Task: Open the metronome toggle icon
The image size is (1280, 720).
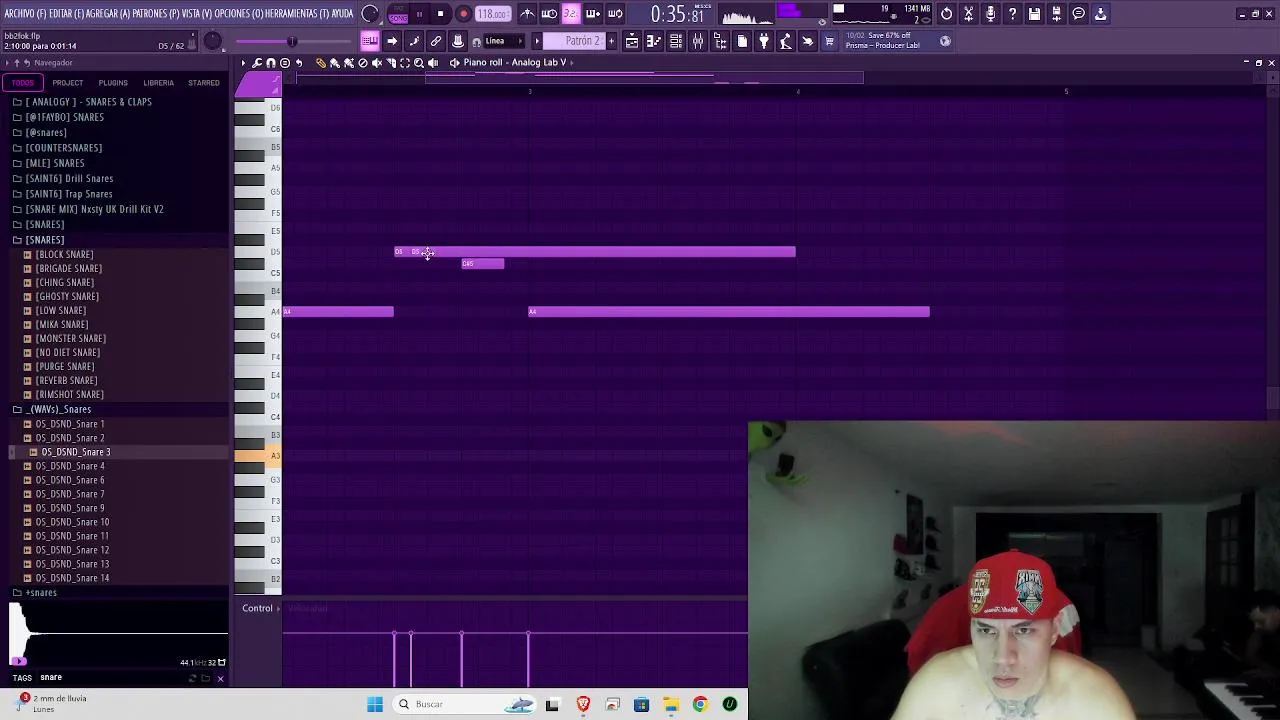Action: (527, 14)
